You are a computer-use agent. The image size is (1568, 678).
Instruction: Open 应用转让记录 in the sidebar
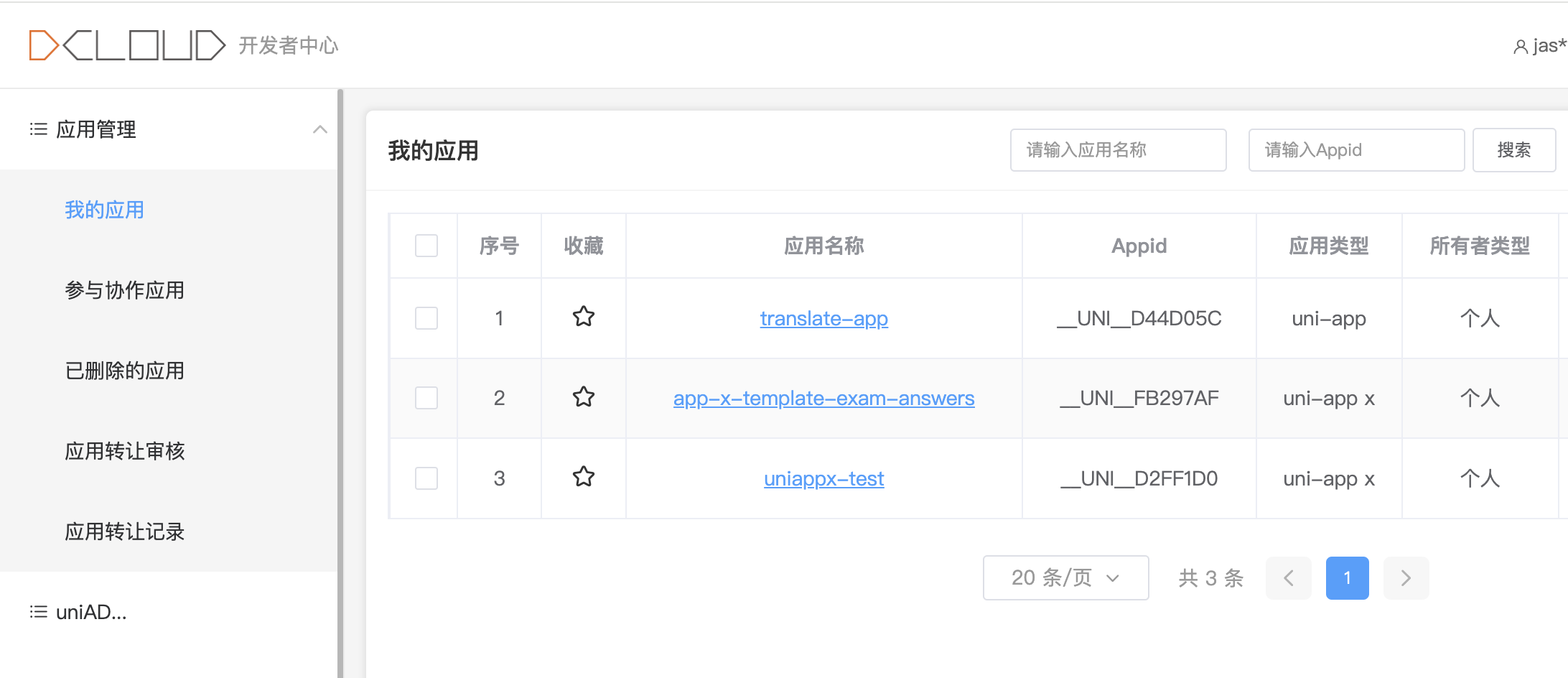(125, 531)
